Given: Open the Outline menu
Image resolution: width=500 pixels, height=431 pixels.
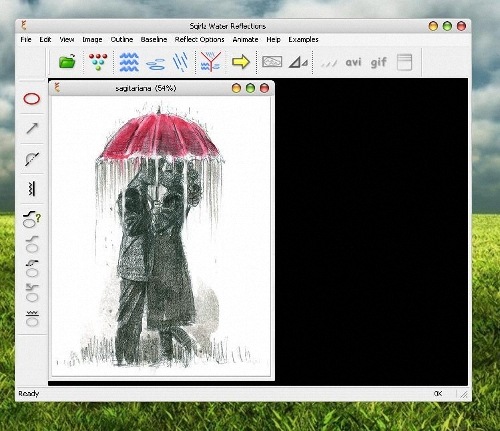Looking at the screenshot, I should tap(122, 40).
